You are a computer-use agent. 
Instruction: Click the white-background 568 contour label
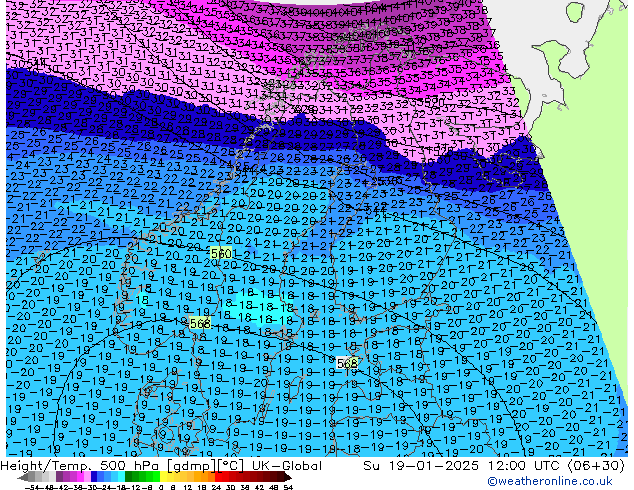tap(347, 363)
